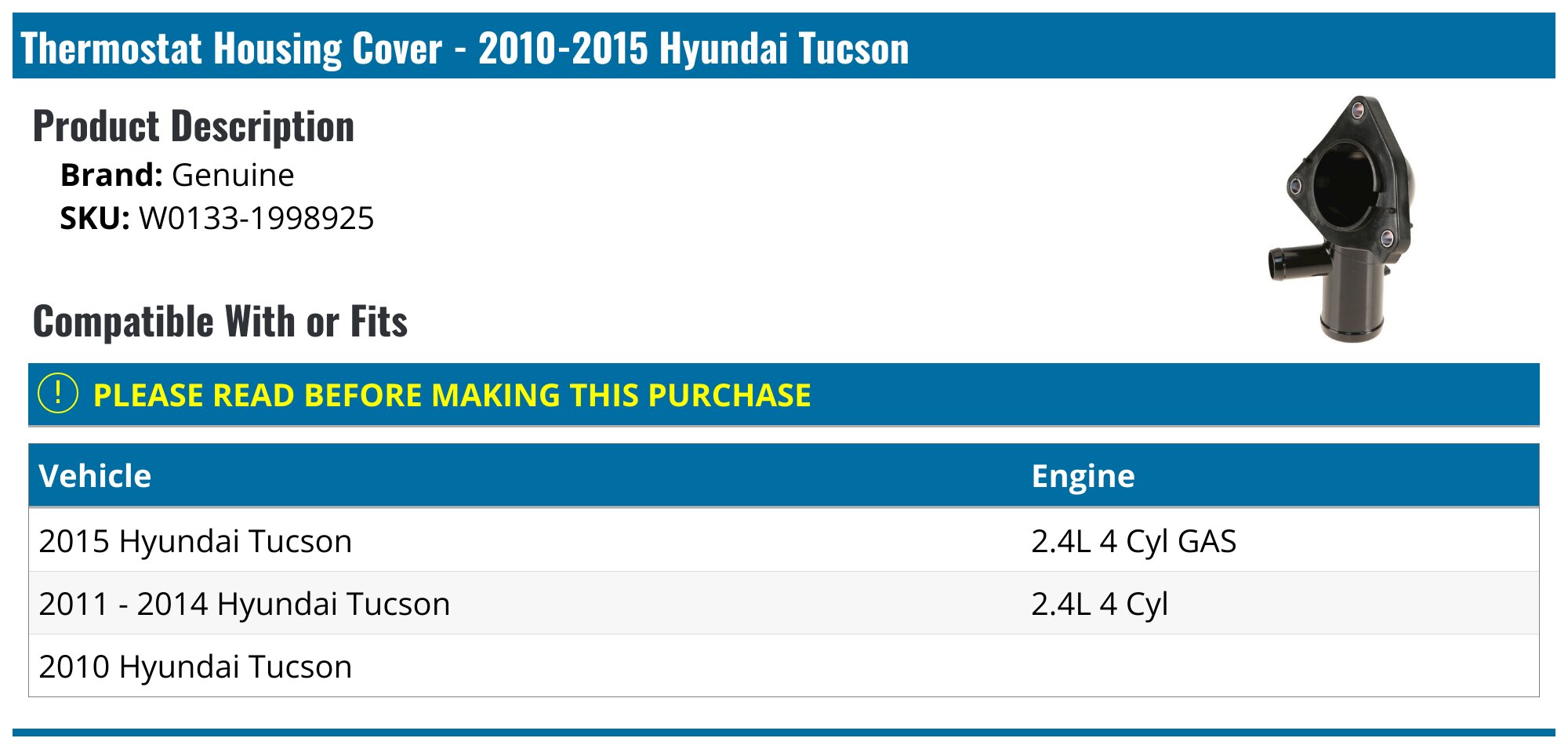The width and height of the screenshot is (1568, 749).
Task: Click the Compatible With or Fits heading
Action: click(x=220, y=322)
